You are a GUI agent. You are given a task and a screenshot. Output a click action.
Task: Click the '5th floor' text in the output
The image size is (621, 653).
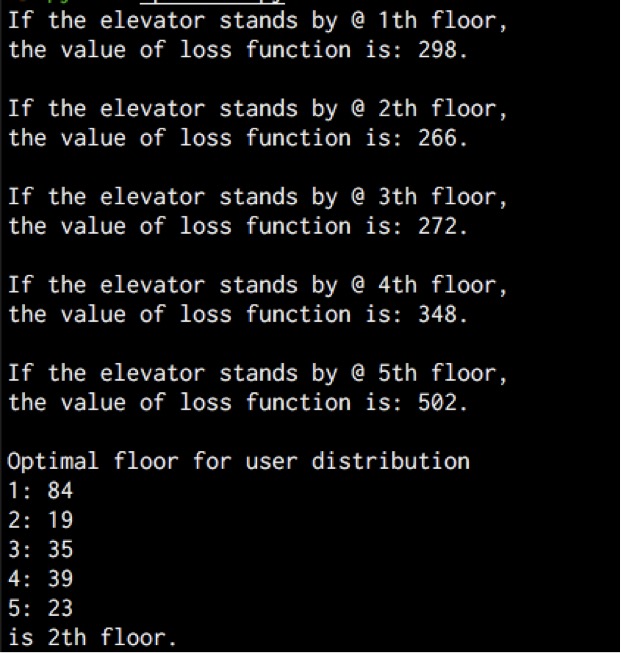(437, 373)
